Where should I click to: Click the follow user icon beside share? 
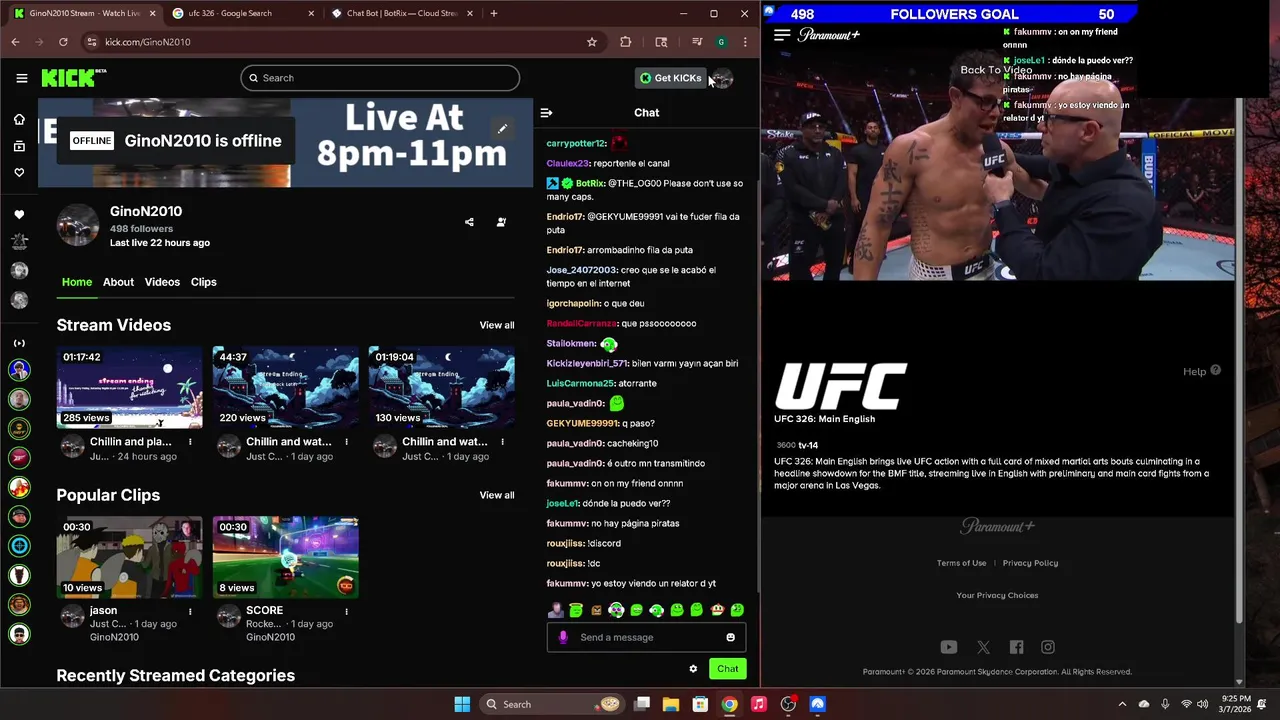click(501, 222)
